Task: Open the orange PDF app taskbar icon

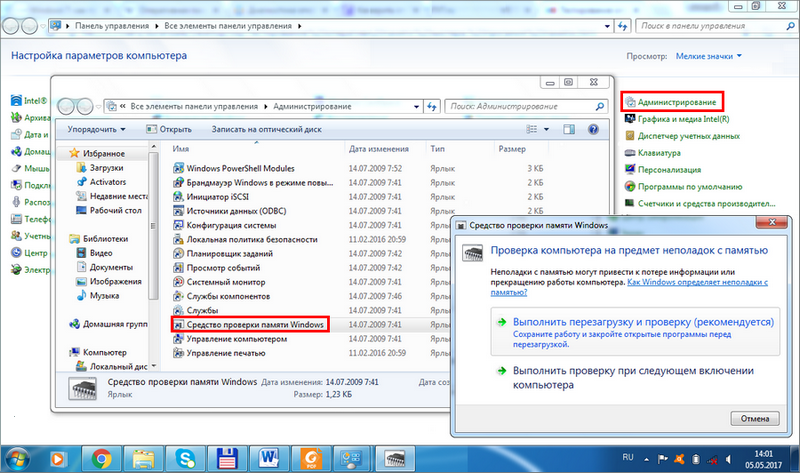Action: [x=311, y=459]
